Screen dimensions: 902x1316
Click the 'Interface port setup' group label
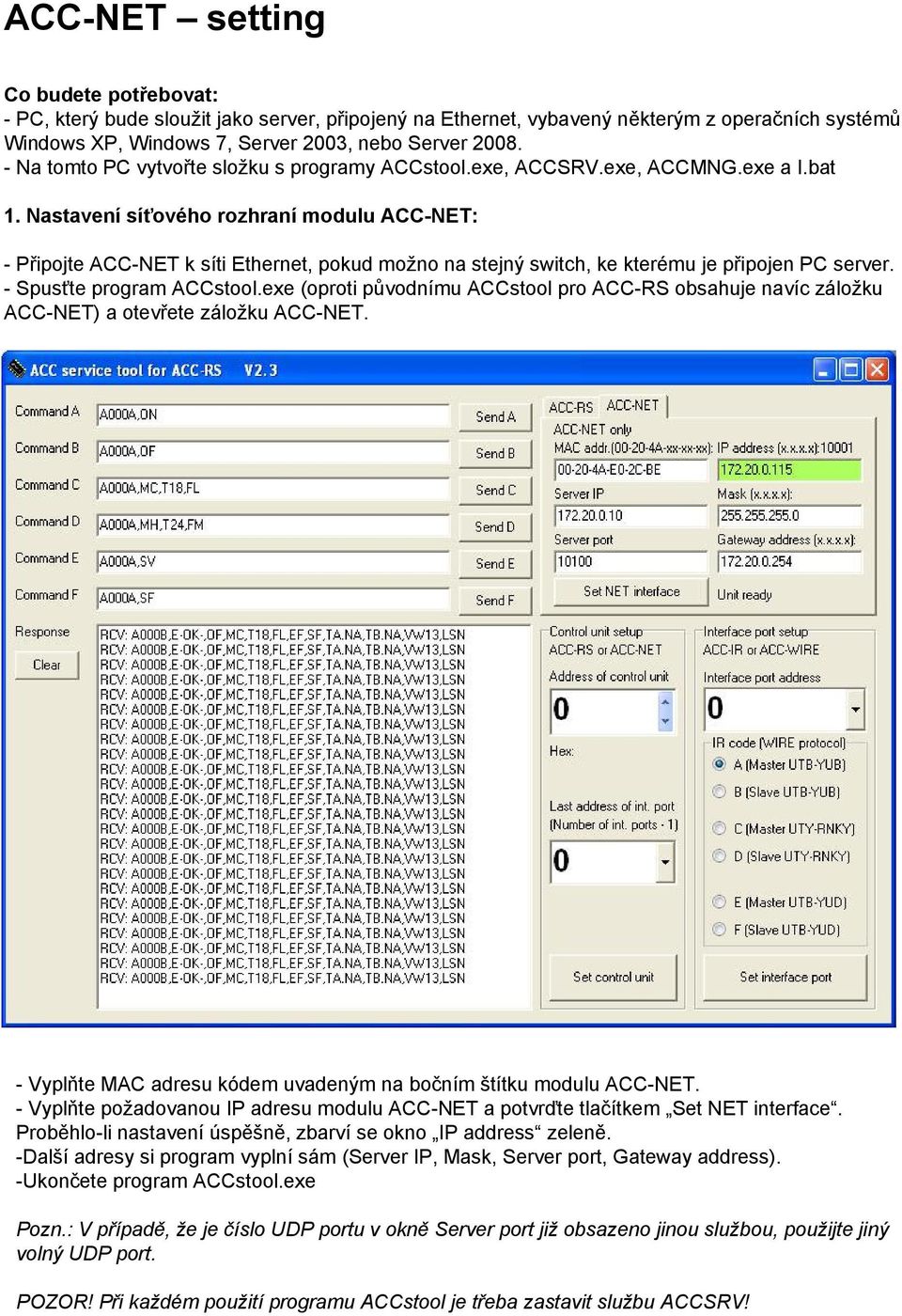tap(755, 632)
